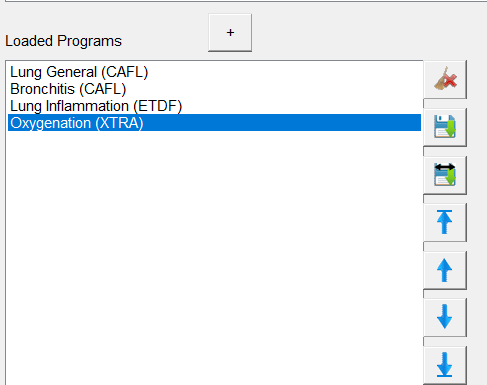Click the red X on broom icon

click(450, 81)
